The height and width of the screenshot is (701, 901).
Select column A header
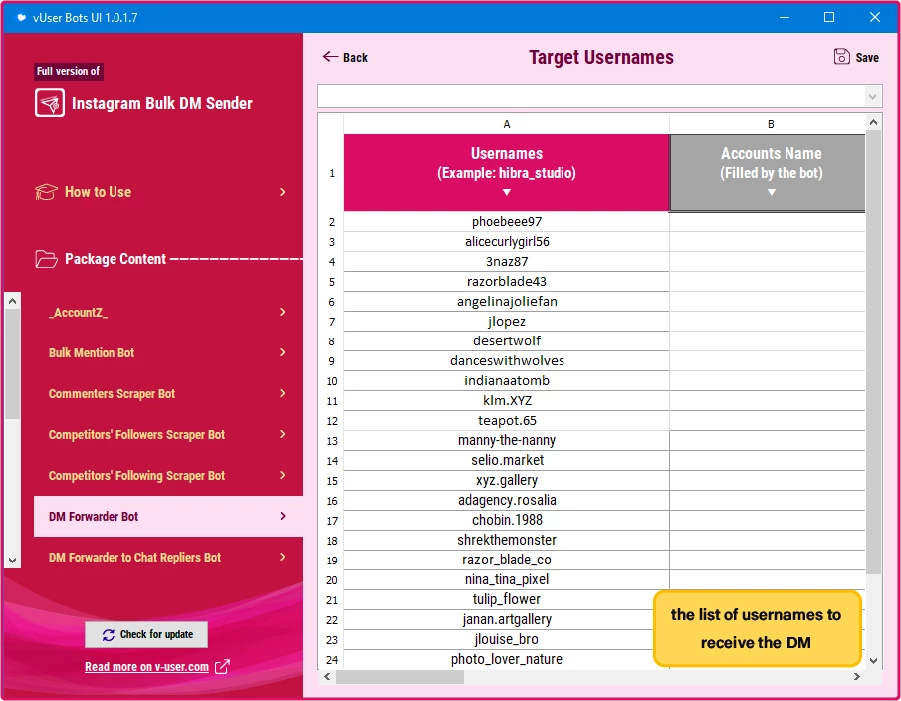tap(506, 124)
